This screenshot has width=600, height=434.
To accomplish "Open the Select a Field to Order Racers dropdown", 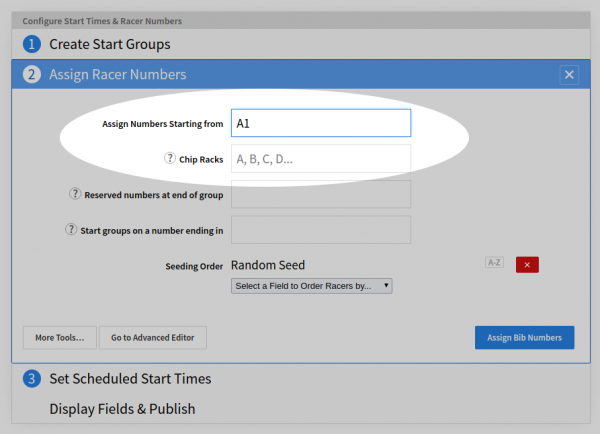I will click(x=311, y=286).
